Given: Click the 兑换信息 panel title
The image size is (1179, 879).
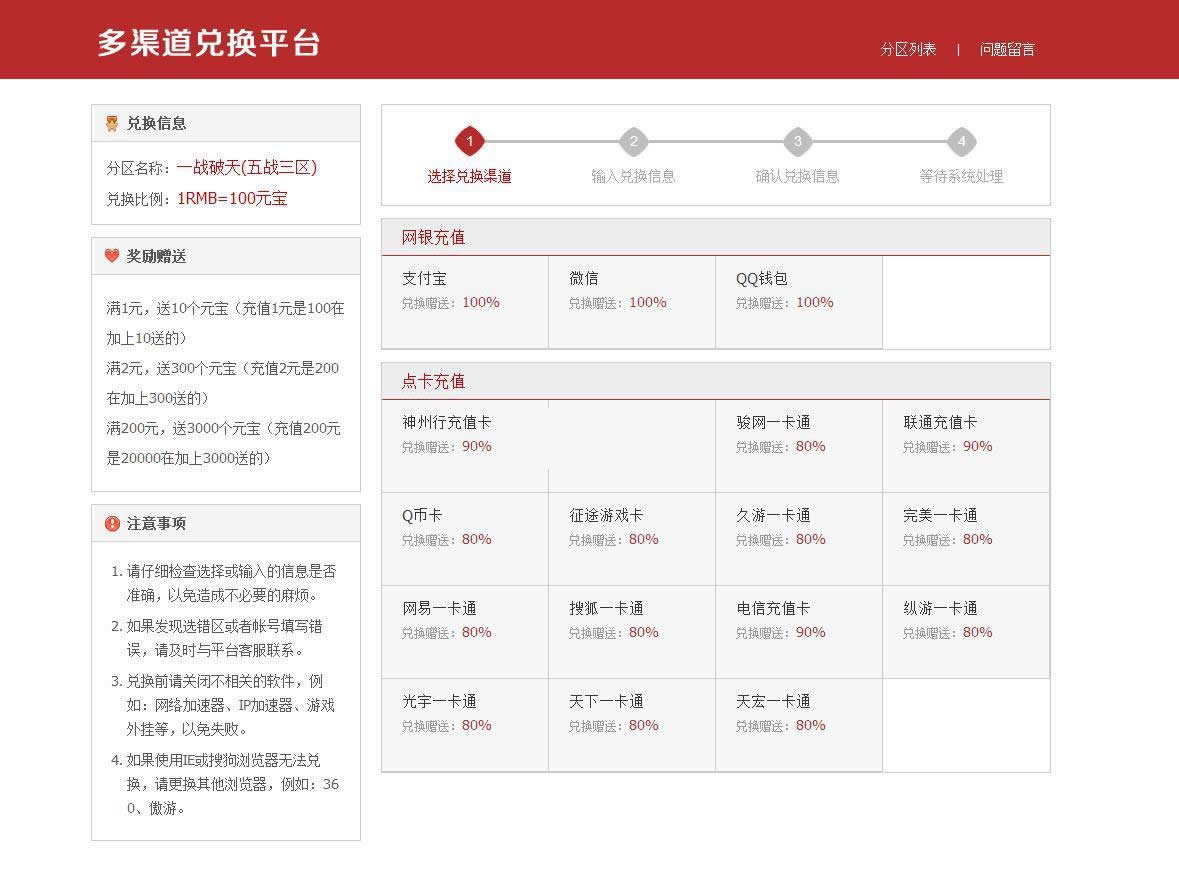Looking at the screenshot, I should point(156,123).
